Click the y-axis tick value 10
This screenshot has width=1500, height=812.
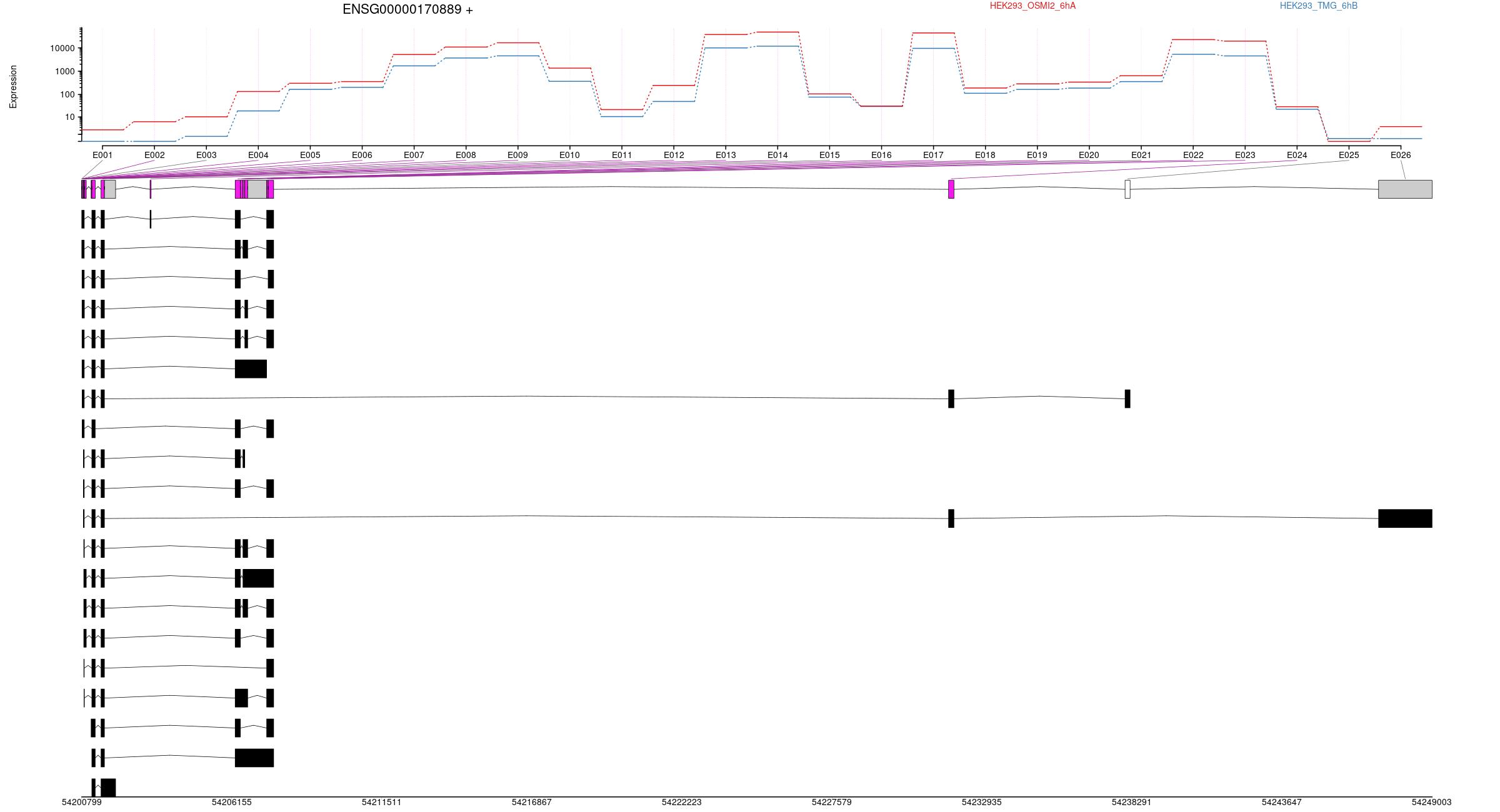pos(69,117)
